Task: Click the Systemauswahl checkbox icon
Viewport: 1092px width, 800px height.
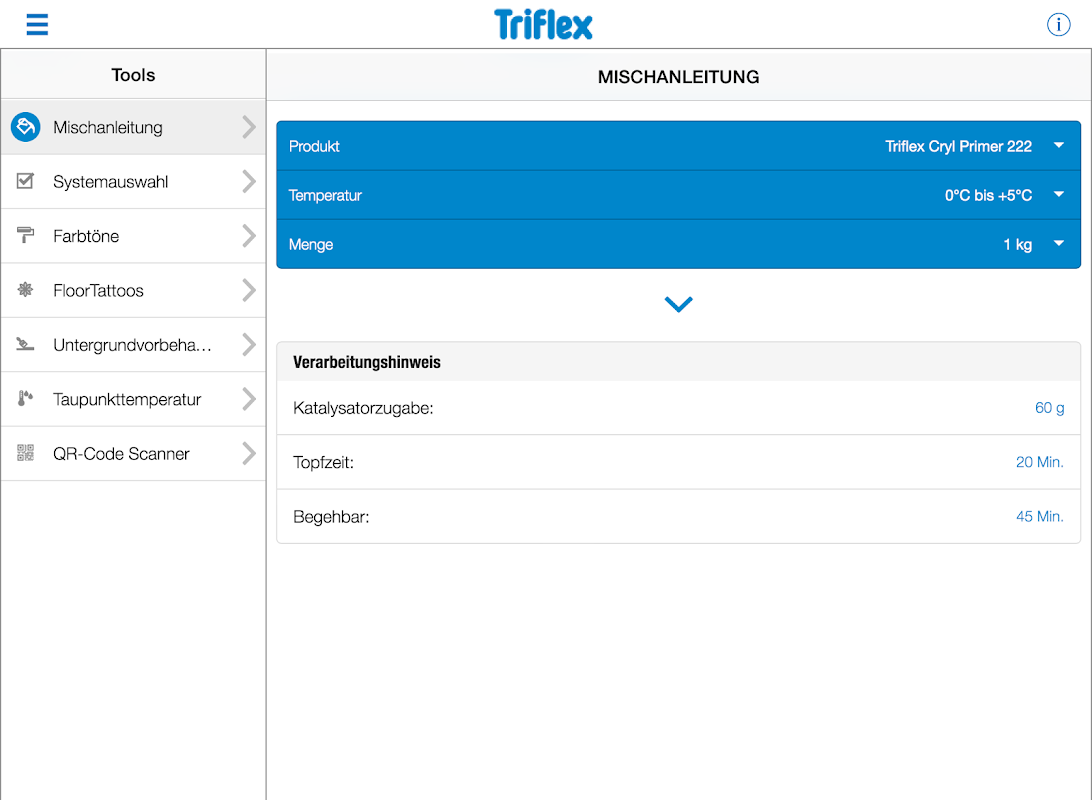Action: [25, 181]
